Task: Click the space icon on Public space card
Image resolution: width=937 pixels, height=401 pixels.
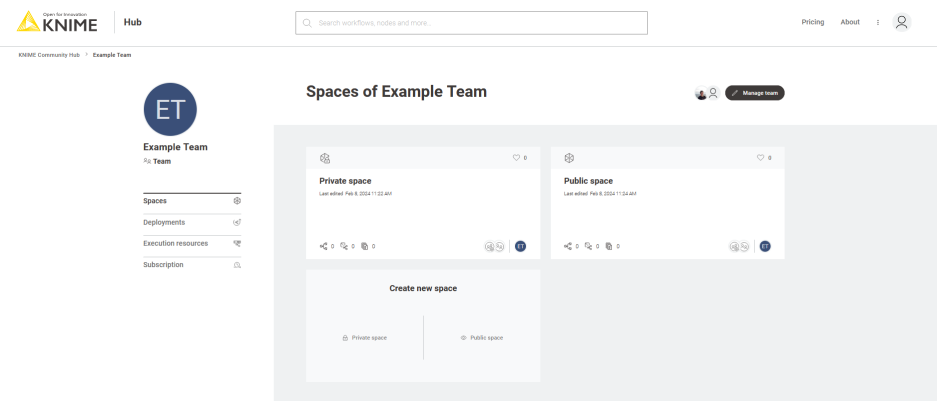Action: click(569, 158)
